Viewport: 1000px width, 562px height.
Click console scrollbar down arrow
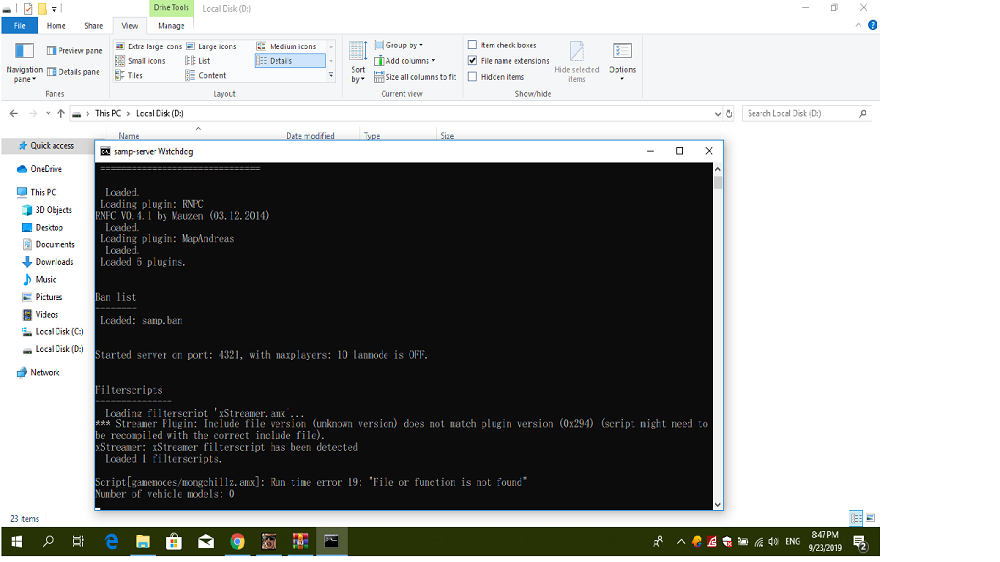coord(717,504)
